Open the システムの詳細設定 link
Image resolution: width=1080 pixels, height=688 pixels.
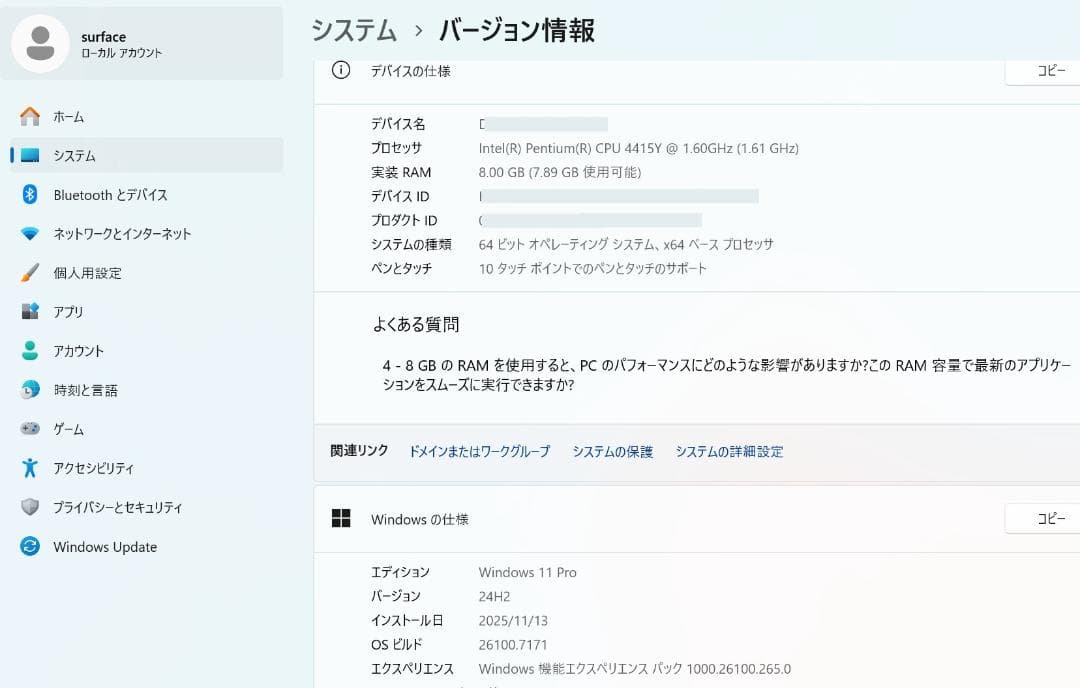pos(730,451)
